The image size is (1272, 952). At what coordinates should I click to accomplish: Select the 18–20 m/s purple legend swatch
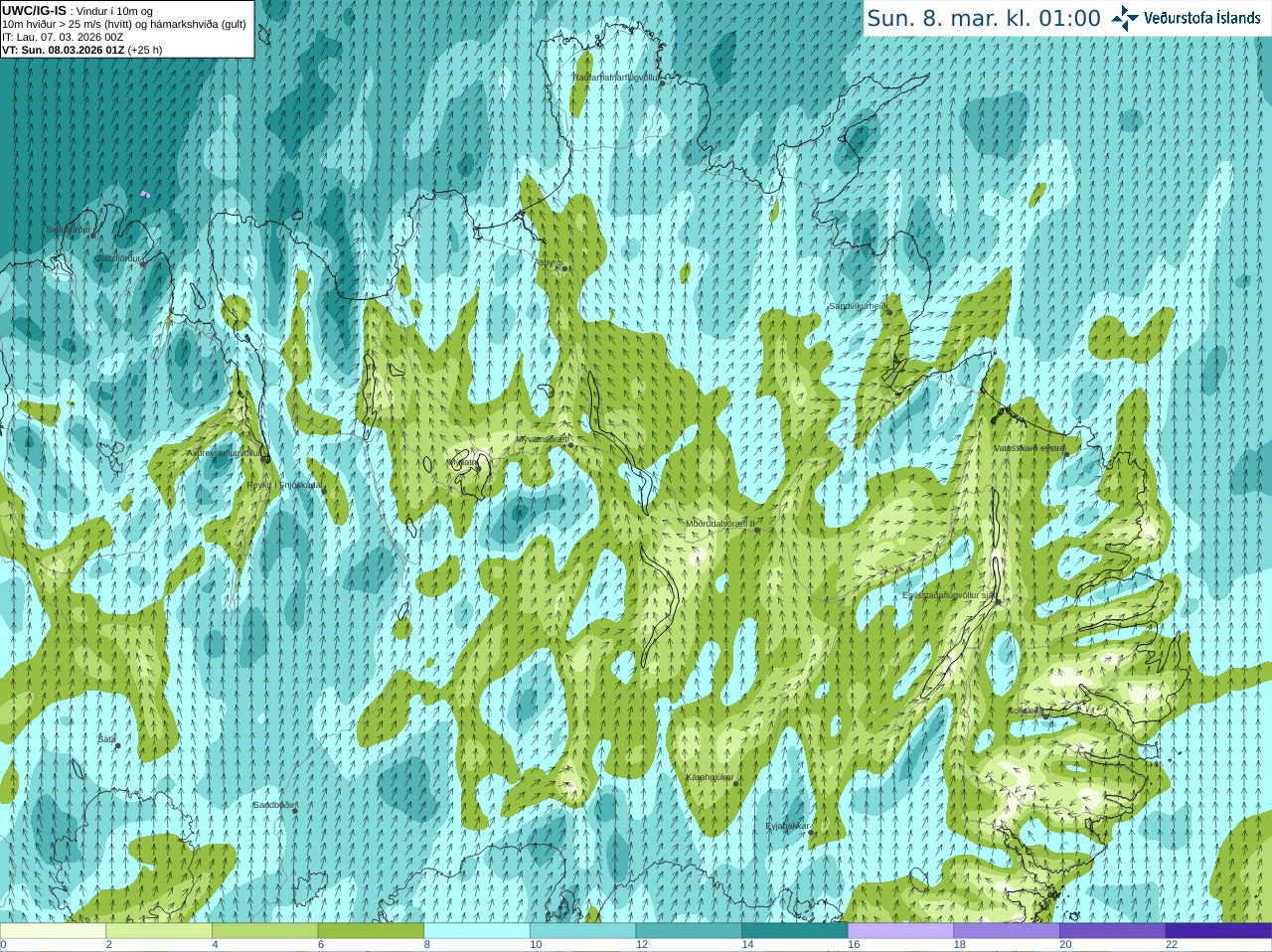pyautogui.click(x=1007, y=931)
